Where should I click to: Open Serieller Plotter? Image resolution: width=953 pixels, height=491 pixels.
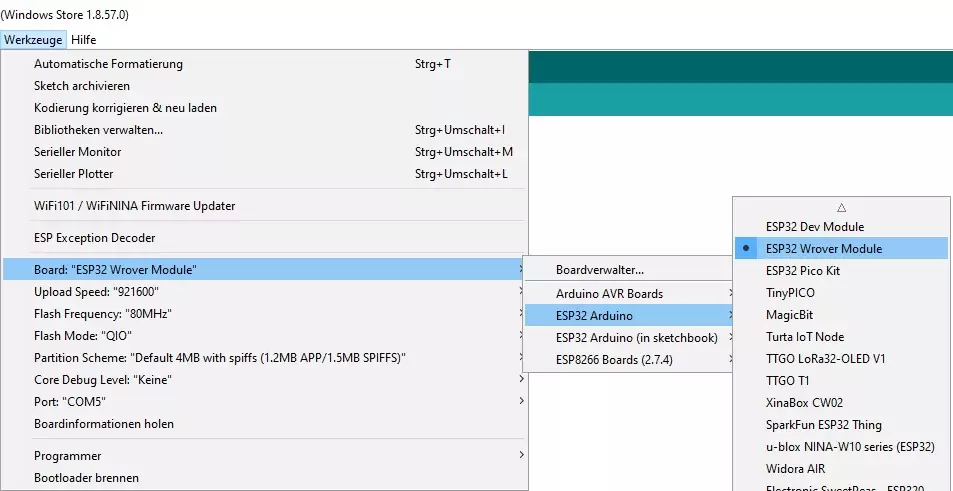[x=265, y=173]
